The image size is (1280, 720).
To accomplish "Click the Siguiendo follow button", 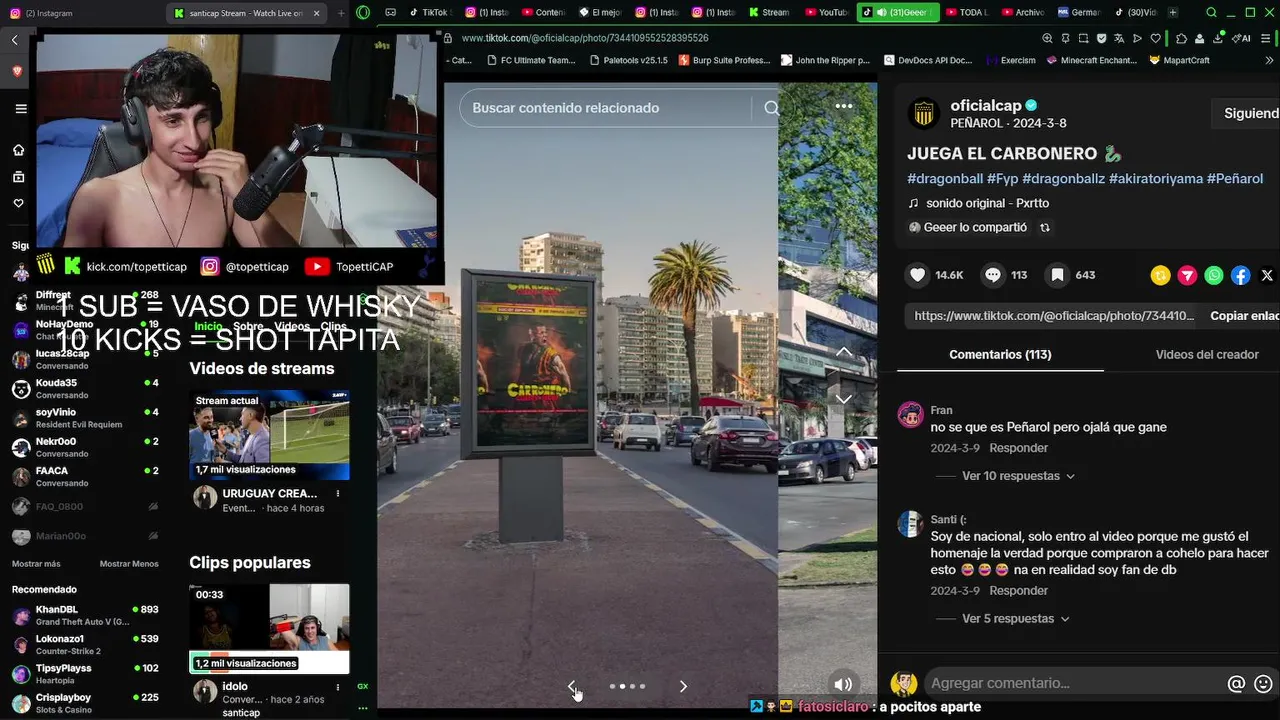I will tap(1247, 114).
